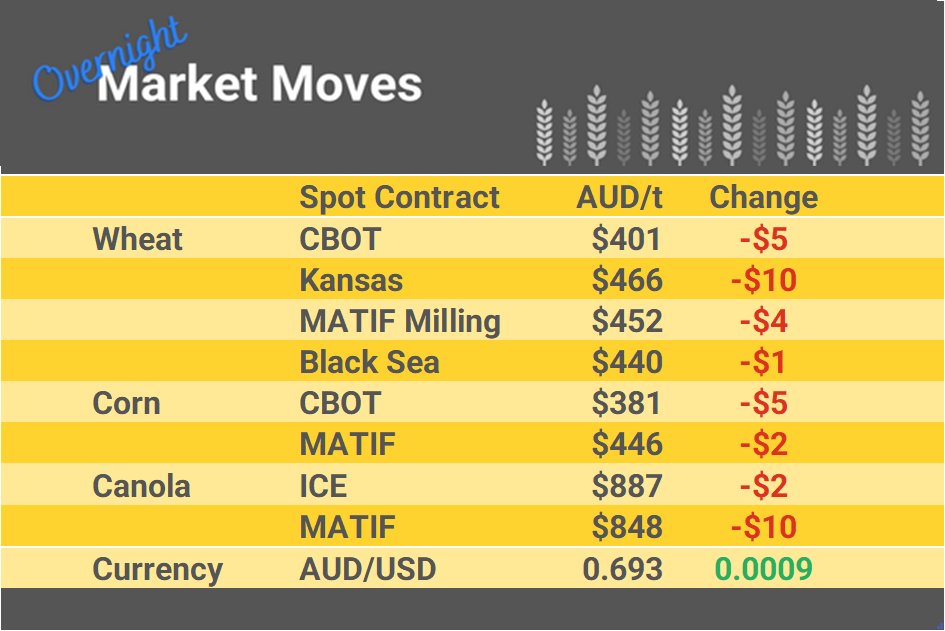Select the "Kansas" wheat contract cell
Screen dimensions: 945x631
(351, 280)
